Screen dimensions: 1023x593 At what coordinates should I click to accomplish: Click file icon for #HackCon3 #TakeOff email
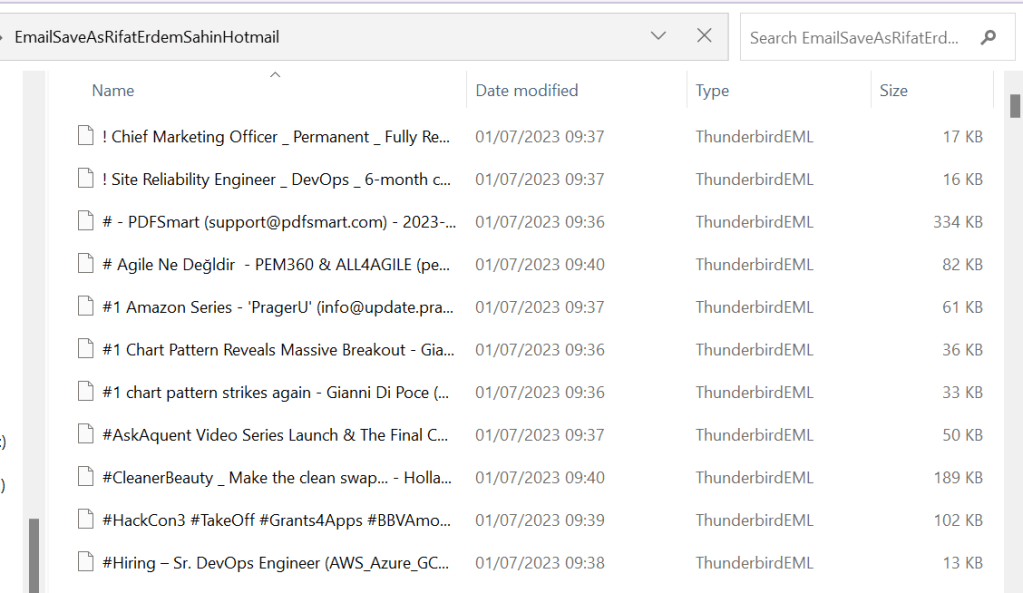tap(85, 519)
